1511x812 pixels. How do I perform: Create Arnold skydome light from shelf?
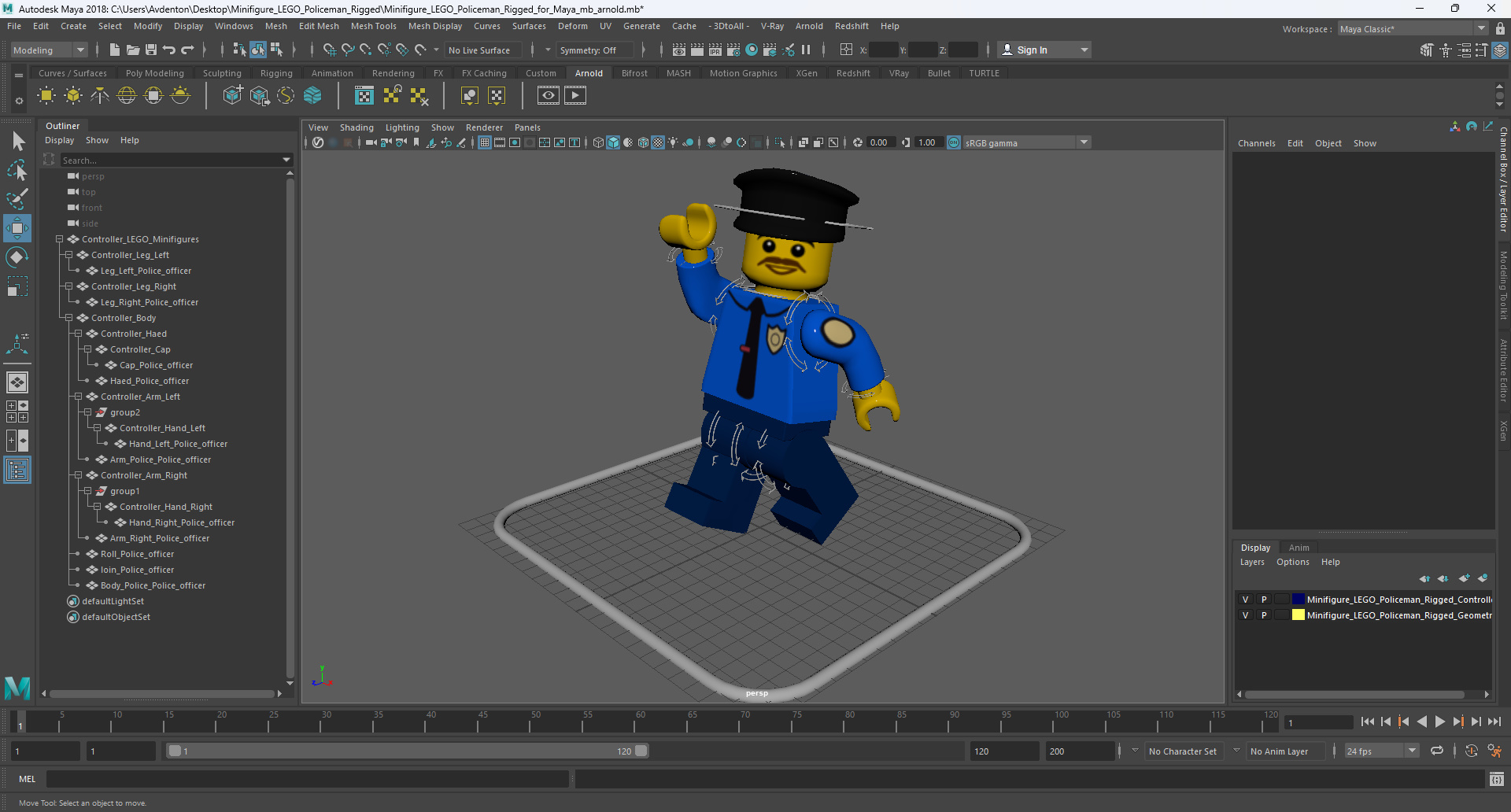click(x=127, y=96)
